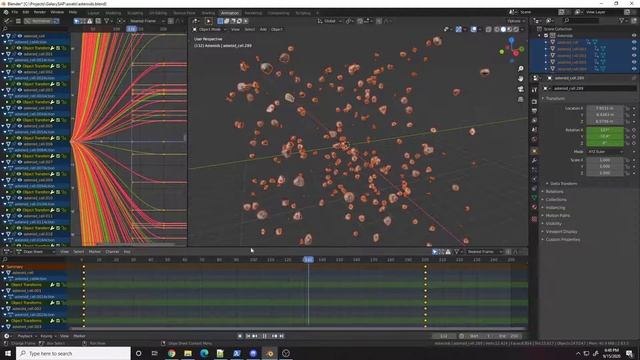Open the outliner filter dropdown
Screen dimensions: 640x360
tap(624, 20)
